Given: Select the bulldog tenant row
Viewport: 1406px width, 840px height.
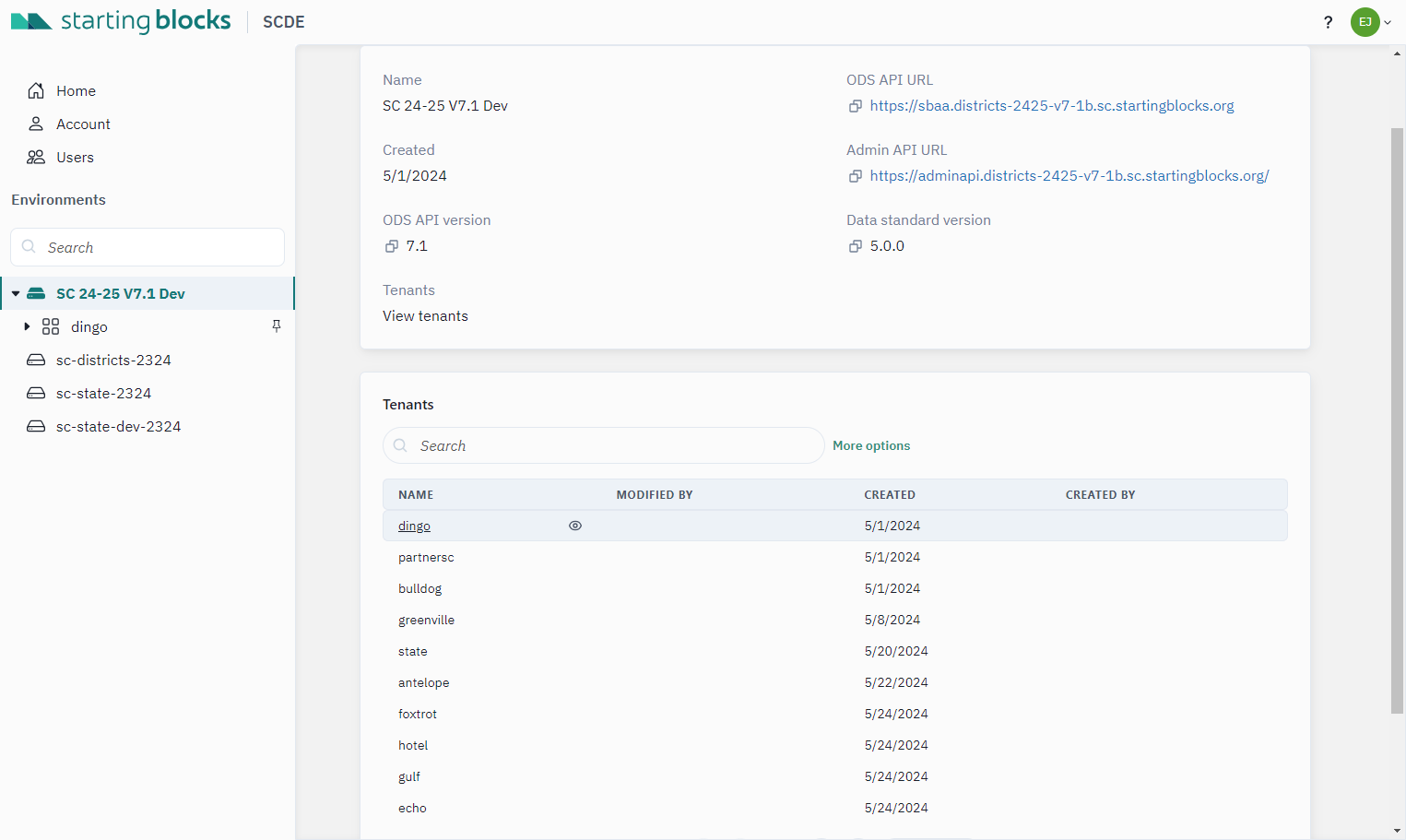Looking at the screenshot, I should (x=834, y=588).
